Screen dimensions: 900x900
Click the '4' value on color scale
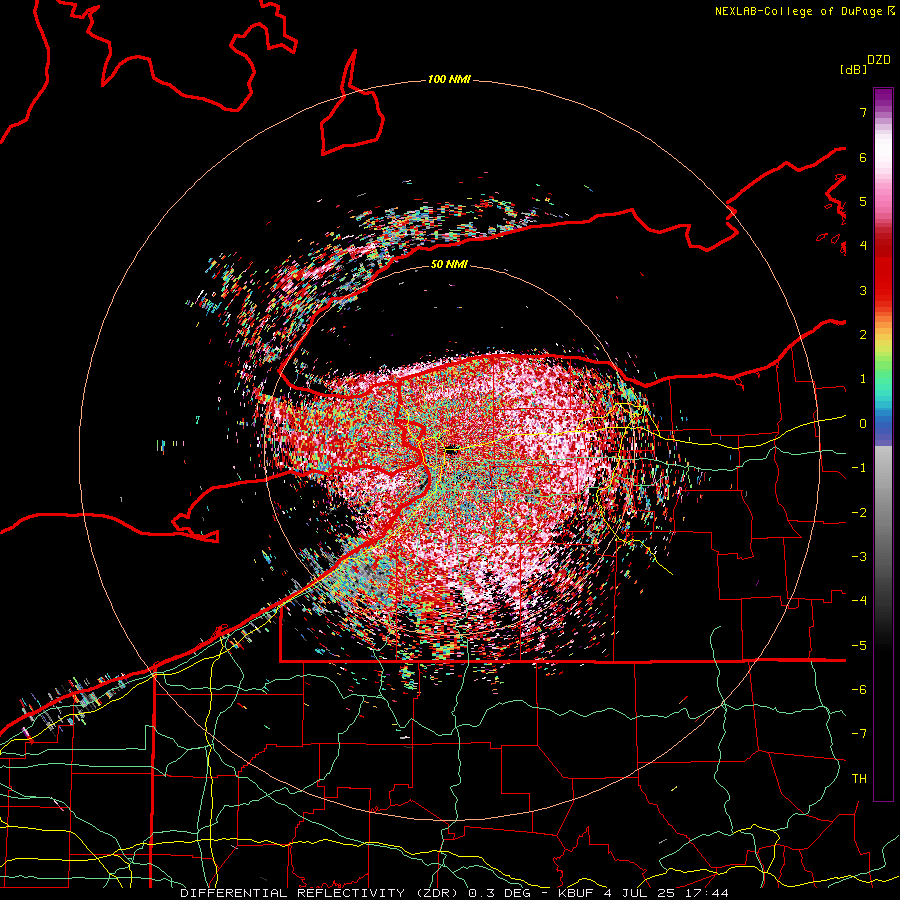[863, 246]
